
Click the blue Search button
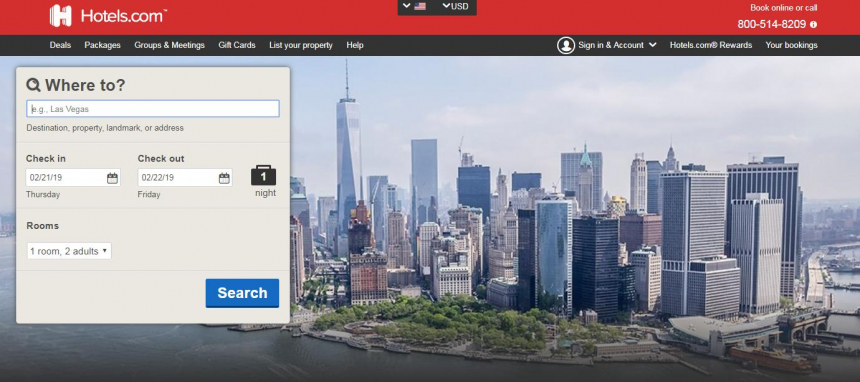click(x=242, y=293)
